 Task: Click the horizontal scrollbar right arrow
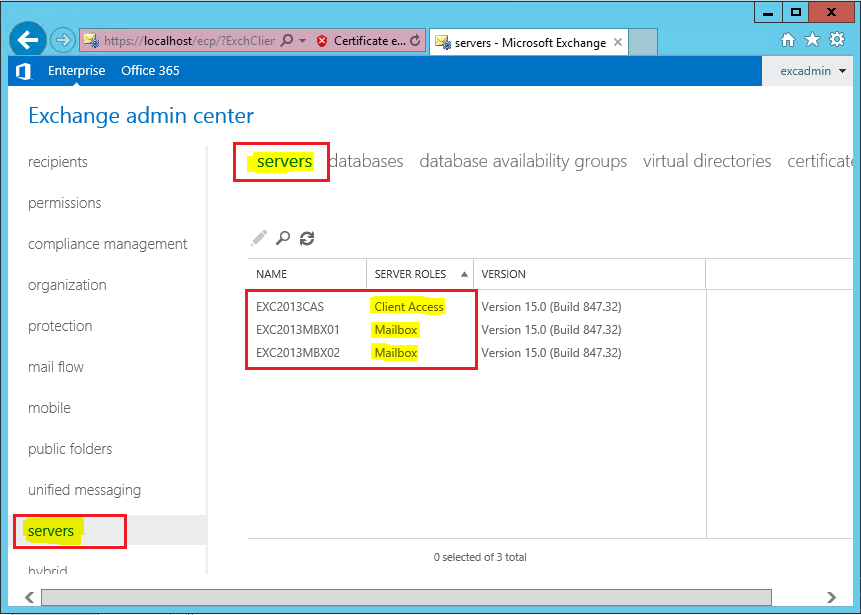[x=831, y=597]
